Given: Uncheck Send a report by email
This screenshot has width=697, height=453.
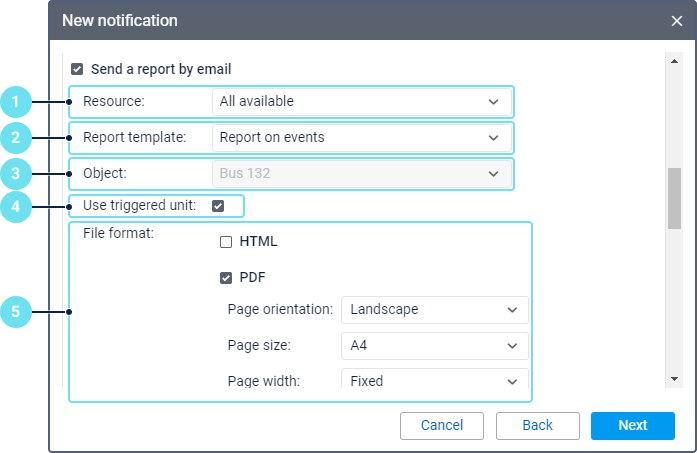Looking at the screenshot, I should point(77,70).
